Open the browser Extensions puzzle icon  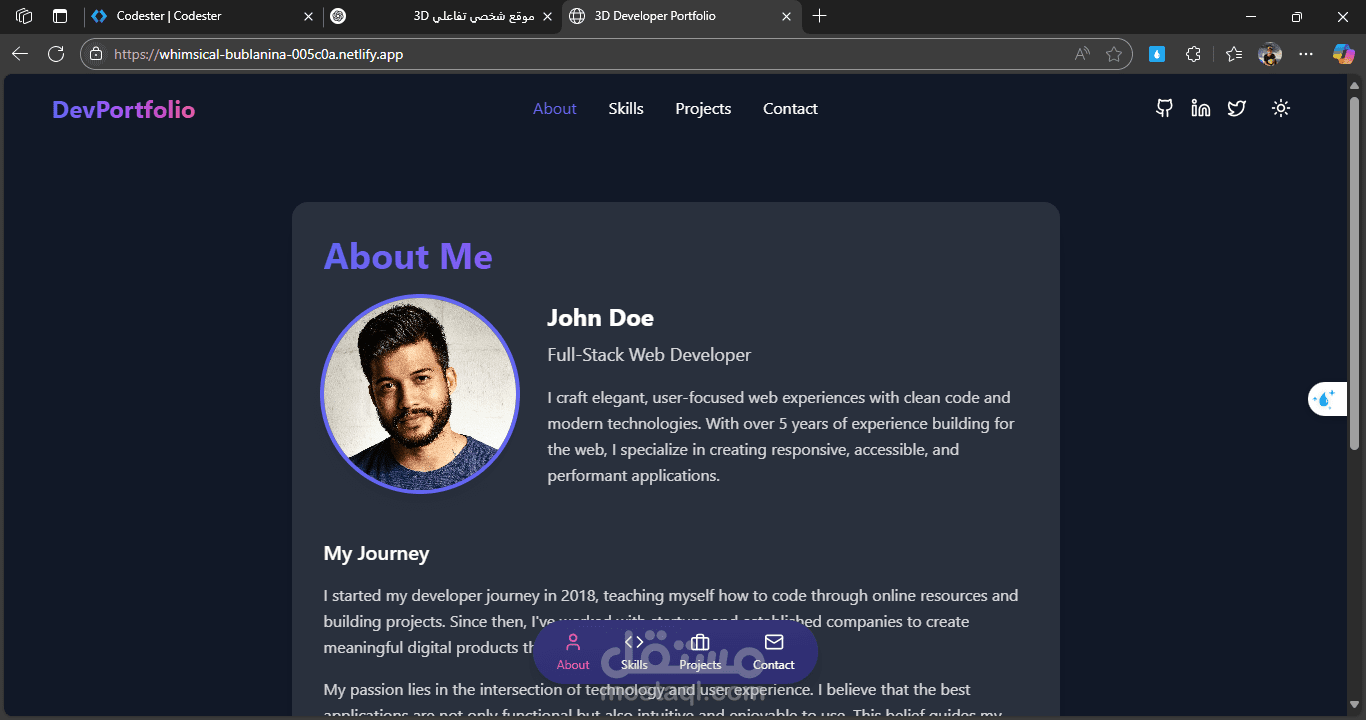pos(1194,54)
